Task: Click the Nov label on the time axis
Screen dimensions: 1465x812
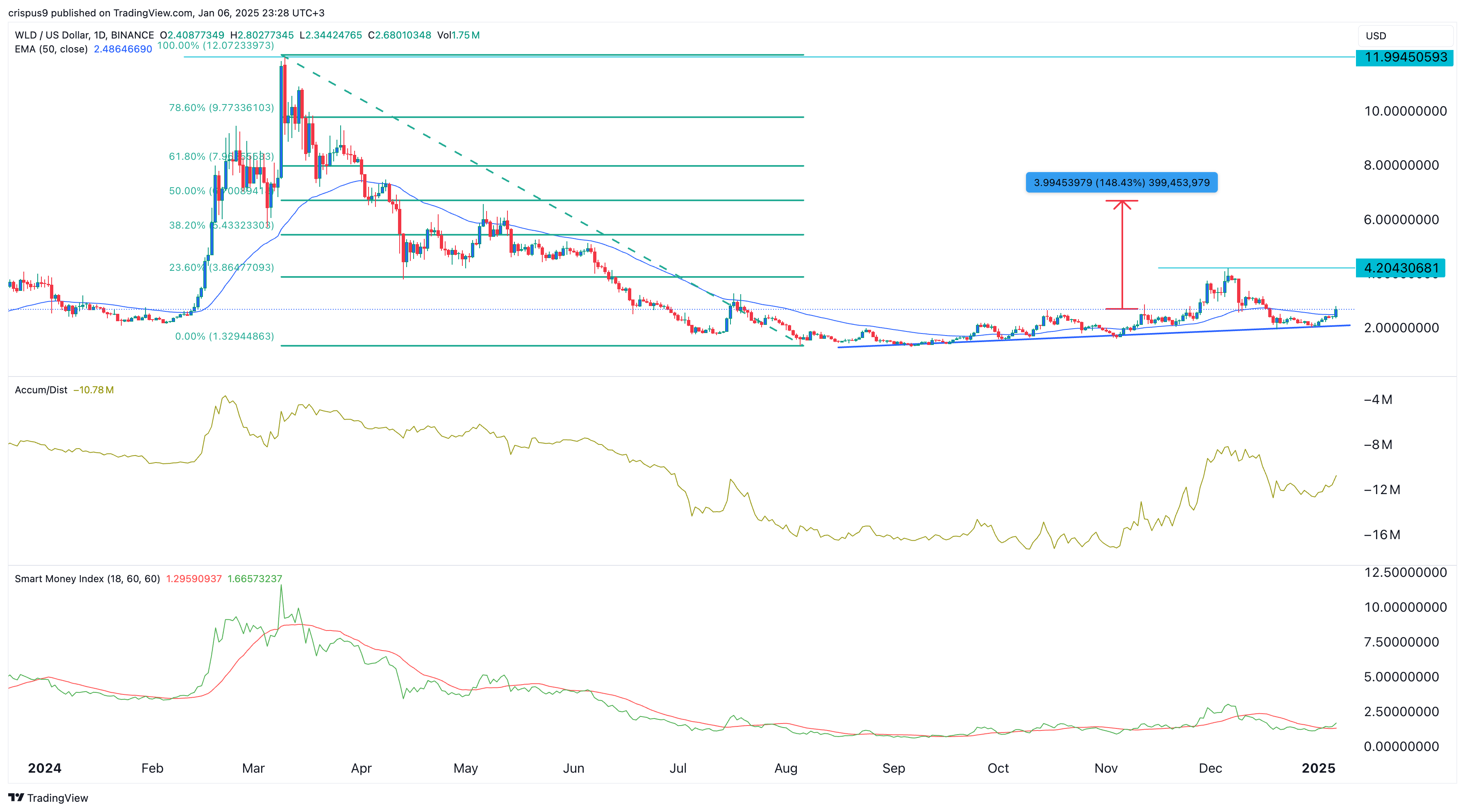Action: [1106, 768]
